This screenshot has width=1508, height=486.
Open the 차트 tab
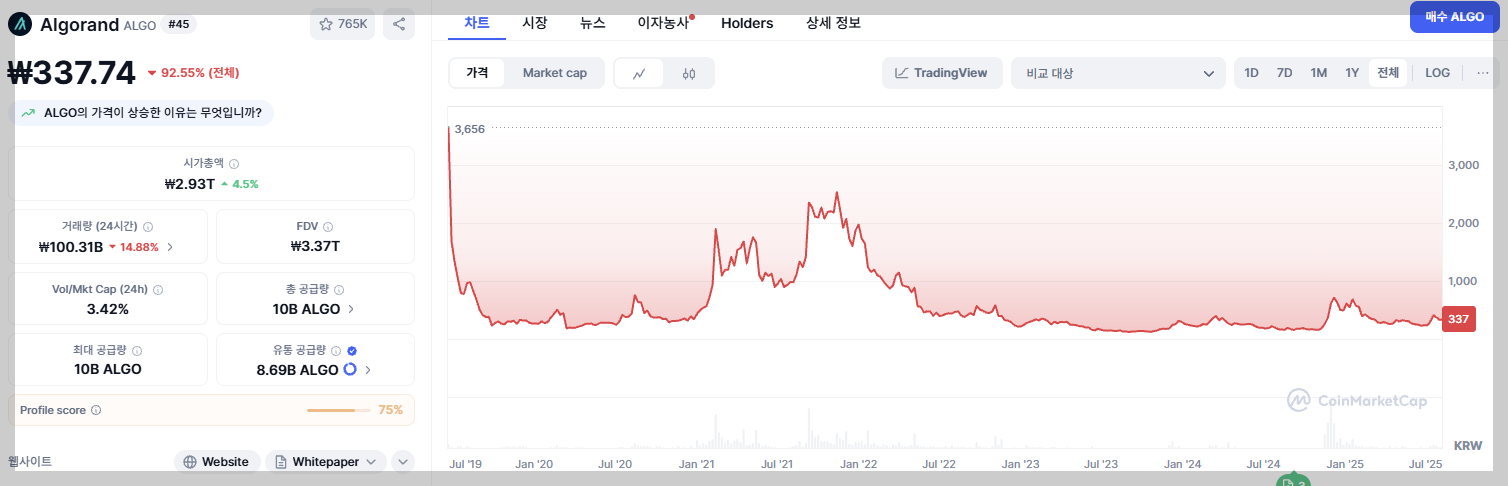pyautogui.click(x=477, y=22)
